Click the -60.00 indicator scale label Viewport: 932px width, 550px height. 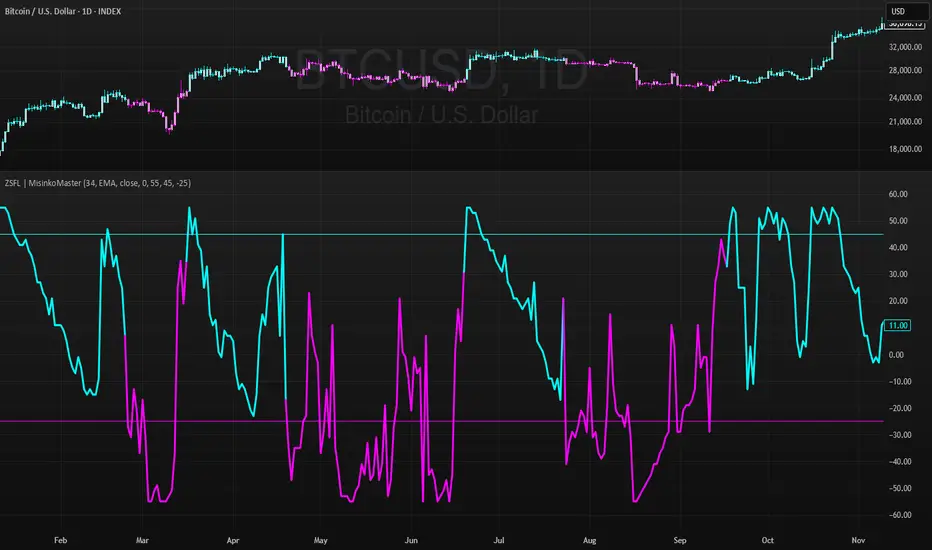click(899, 516)
